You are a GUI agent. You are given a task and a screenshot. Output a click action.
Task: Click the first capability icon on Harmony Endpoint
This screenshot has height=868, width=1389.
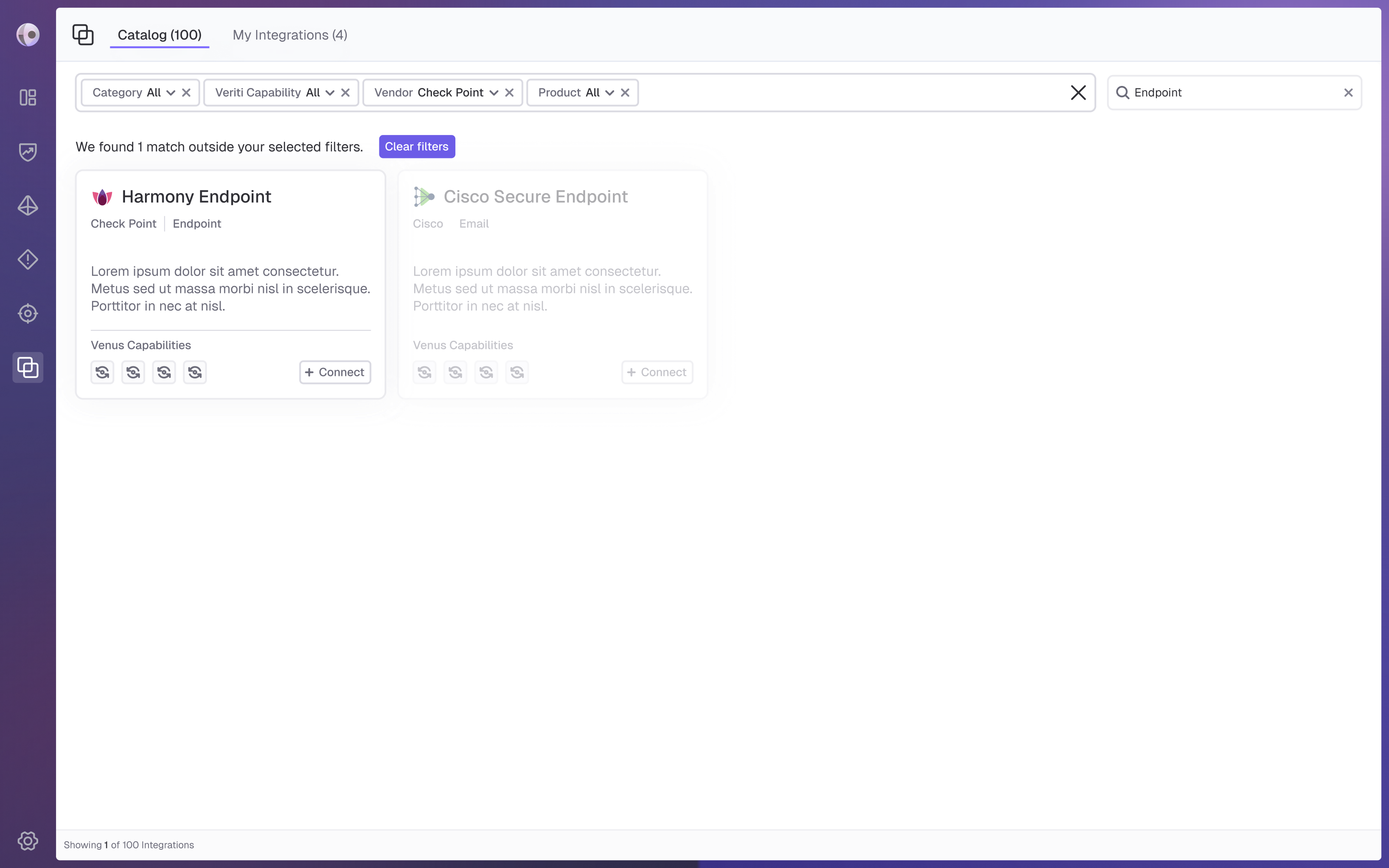coord(102,372)
